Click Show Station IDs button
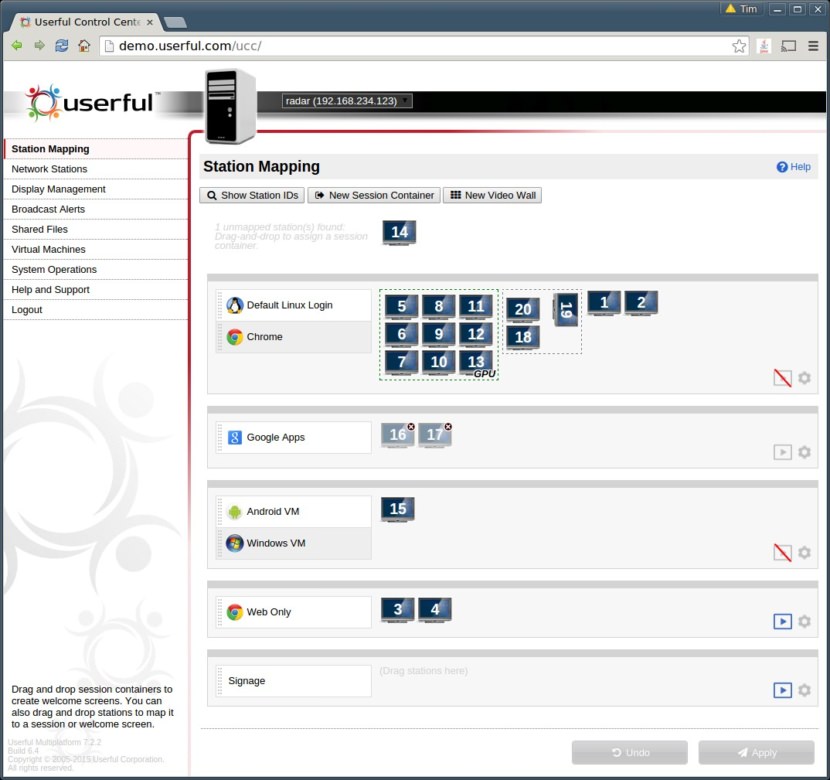The image size is (830, 780). (x=252, y=195)
